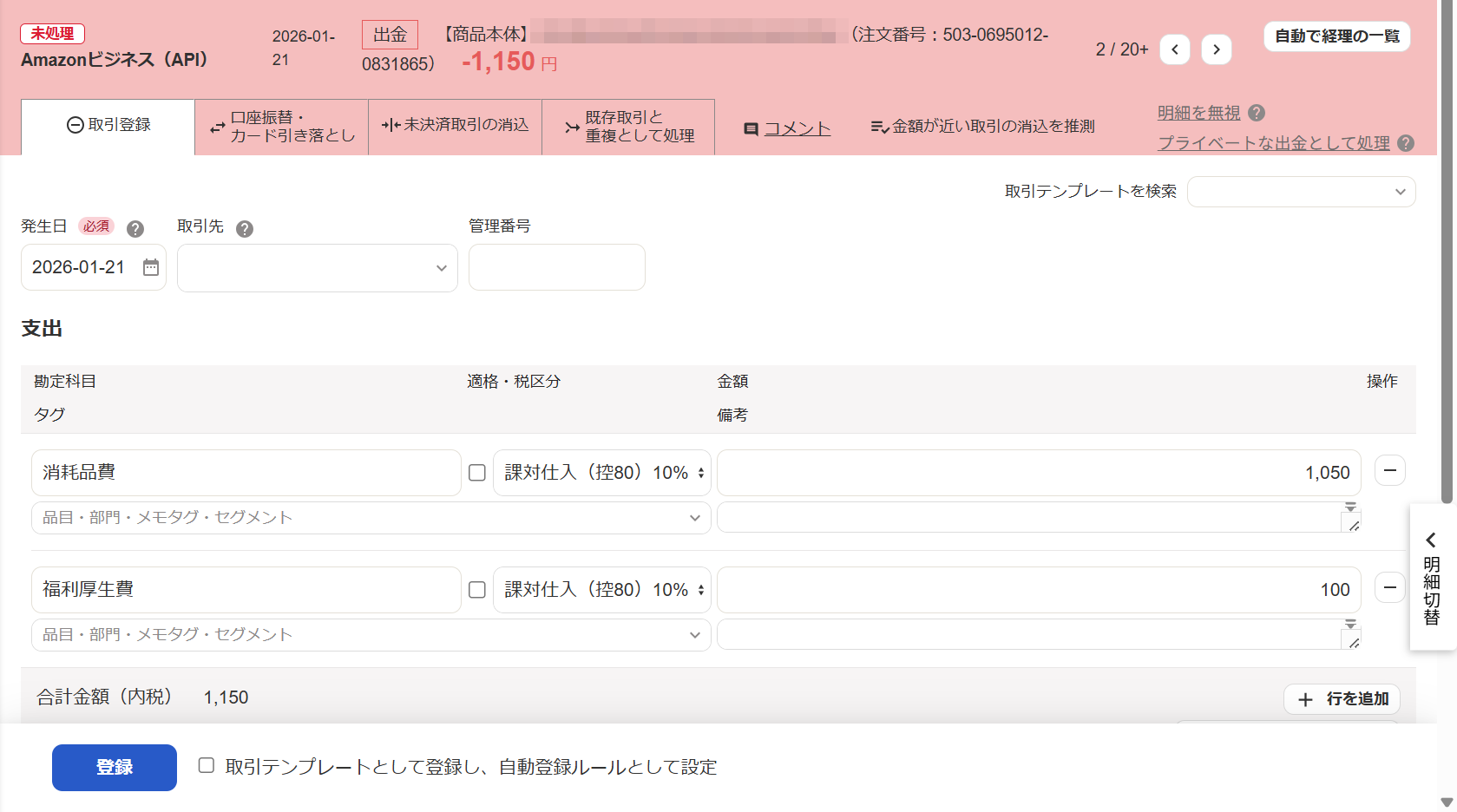Viewport: 1457px width, 812px height.
Task: Switch to 口座振替・カード引き落とし tab
Action: click(282, 127)
